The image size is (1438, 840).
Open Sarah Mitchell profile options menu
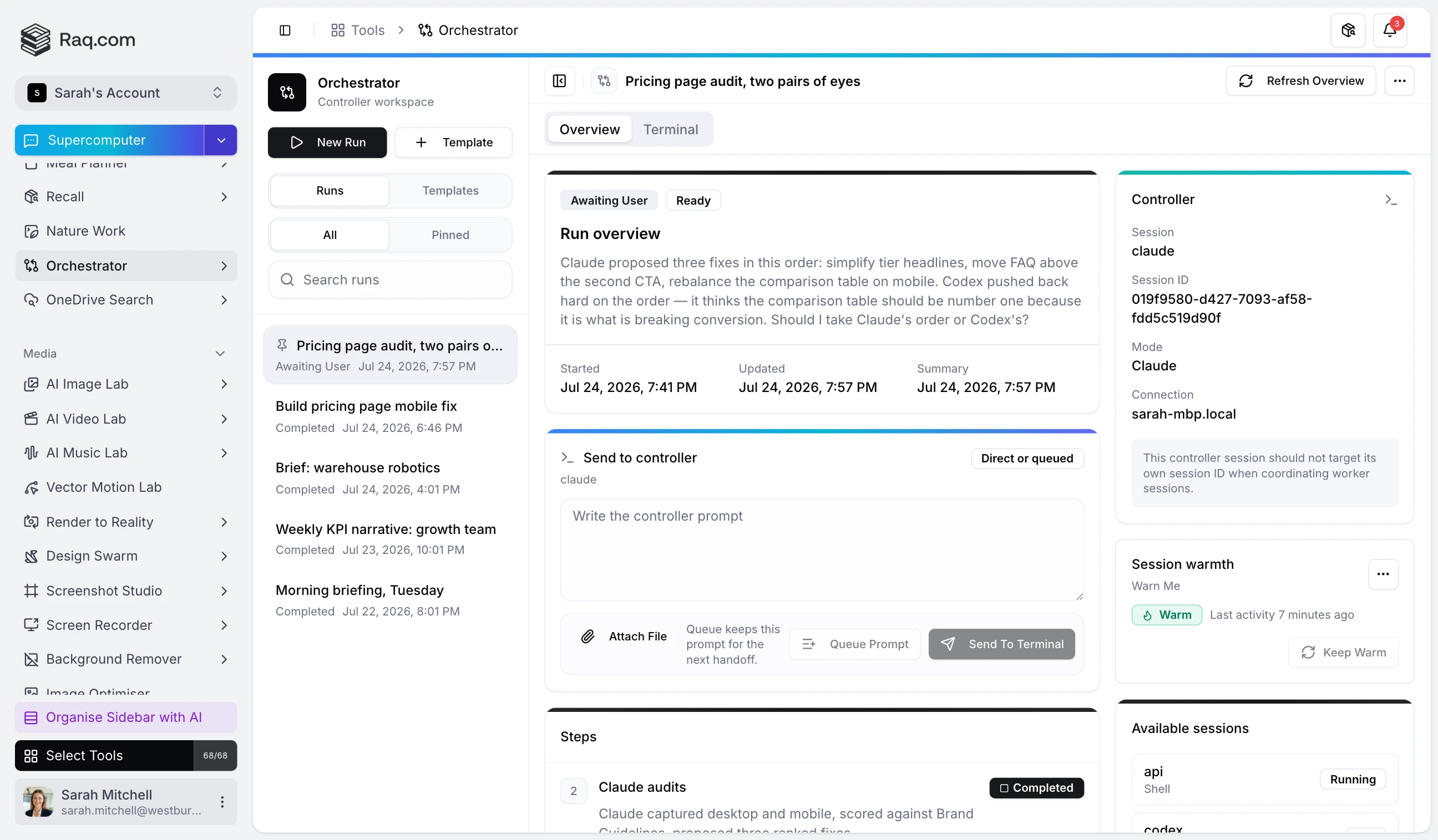click(222, 802)
